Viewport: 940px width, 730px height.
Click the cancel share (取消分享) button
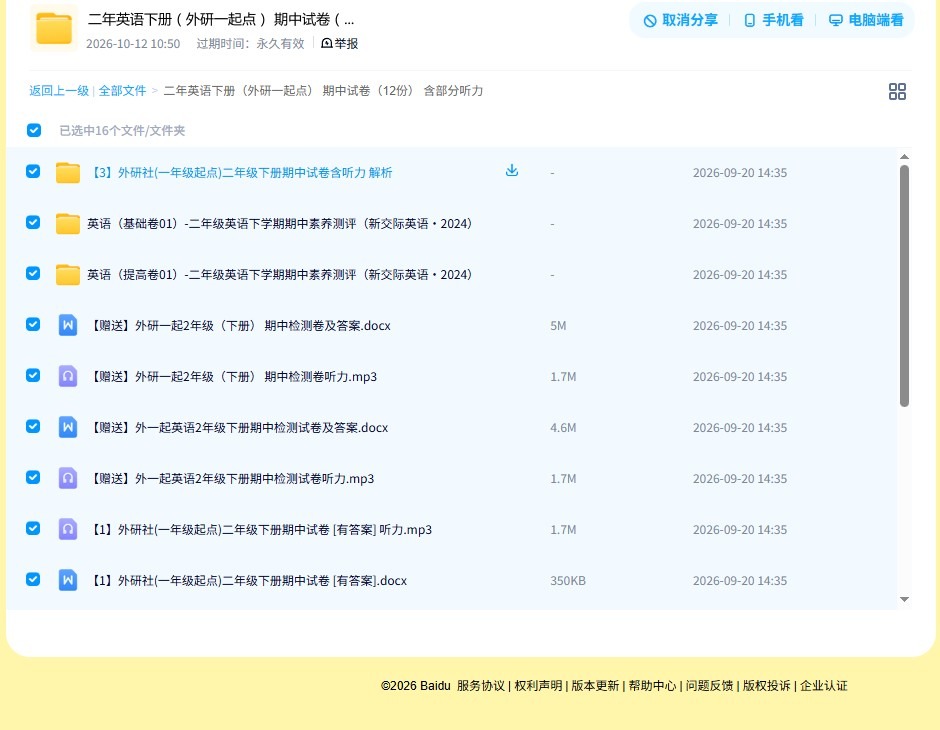[x=680, y=20]
